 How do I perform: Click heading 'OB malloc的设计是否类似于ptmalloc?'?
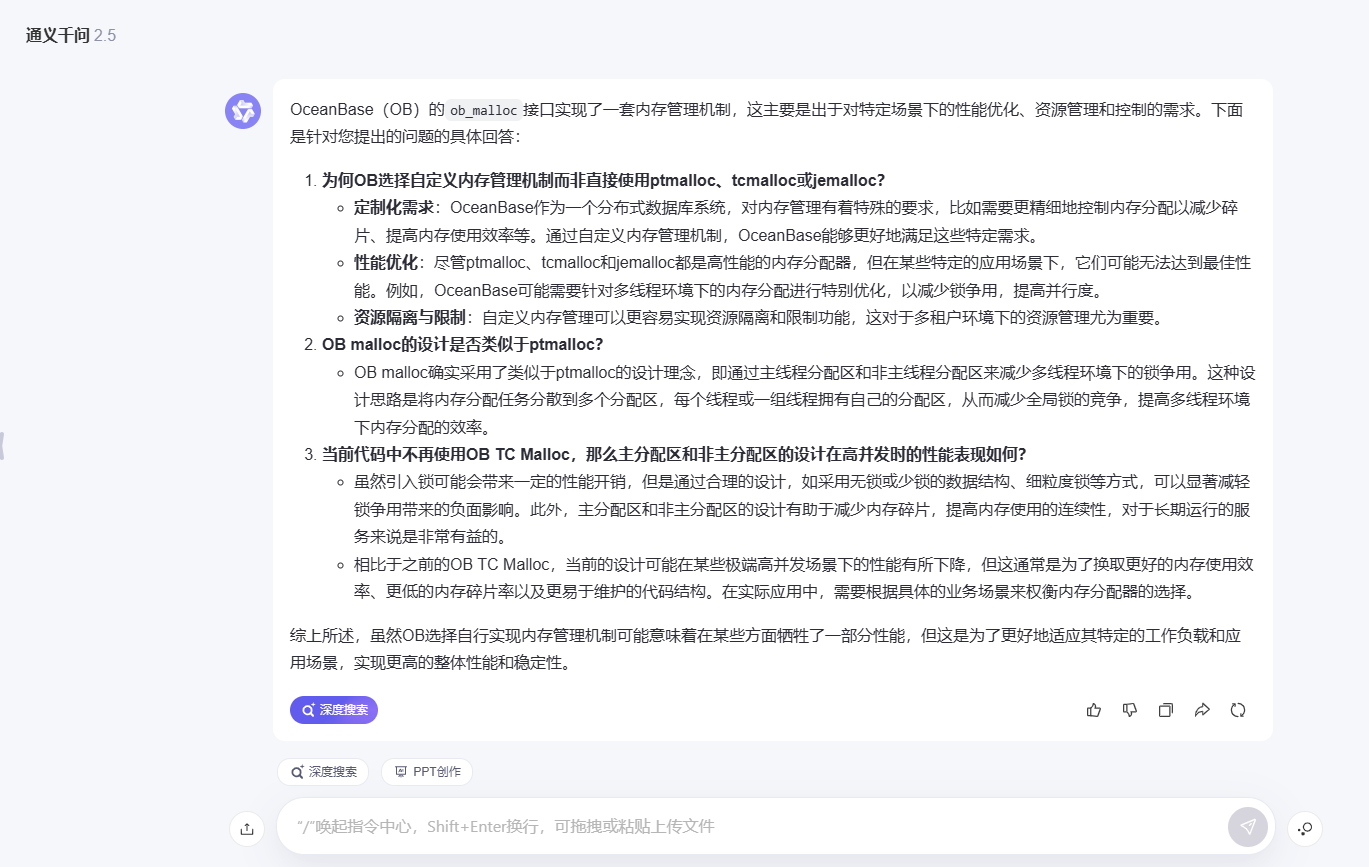462,344
